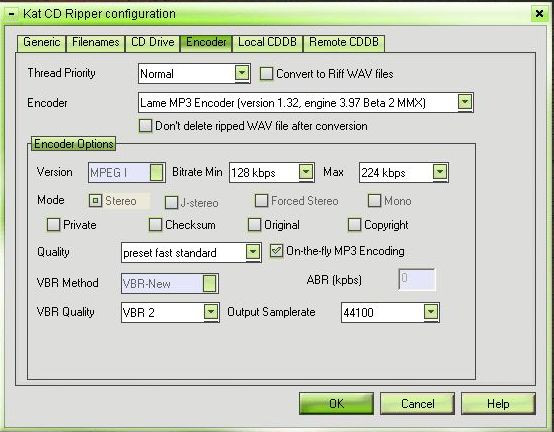Image resolution: width=554 pixels, height=432 pixels.
Task: Open the CD Drive tab
Action: [x=153, y=43]
